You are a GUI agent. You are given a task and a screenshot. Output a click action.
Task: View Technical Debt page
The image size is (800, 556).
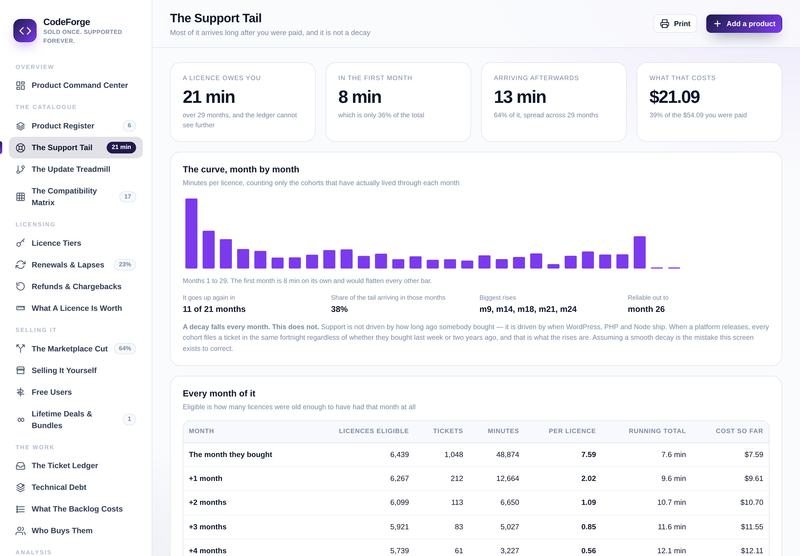point(76,488)
